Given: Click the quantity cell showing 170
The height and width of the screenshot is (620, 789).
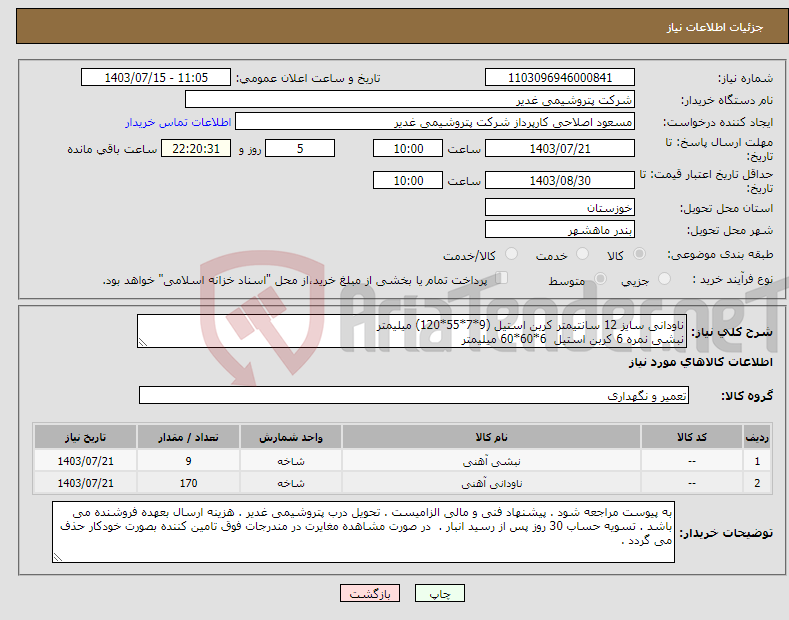Looking at the screenshot, I should point(188,483).
